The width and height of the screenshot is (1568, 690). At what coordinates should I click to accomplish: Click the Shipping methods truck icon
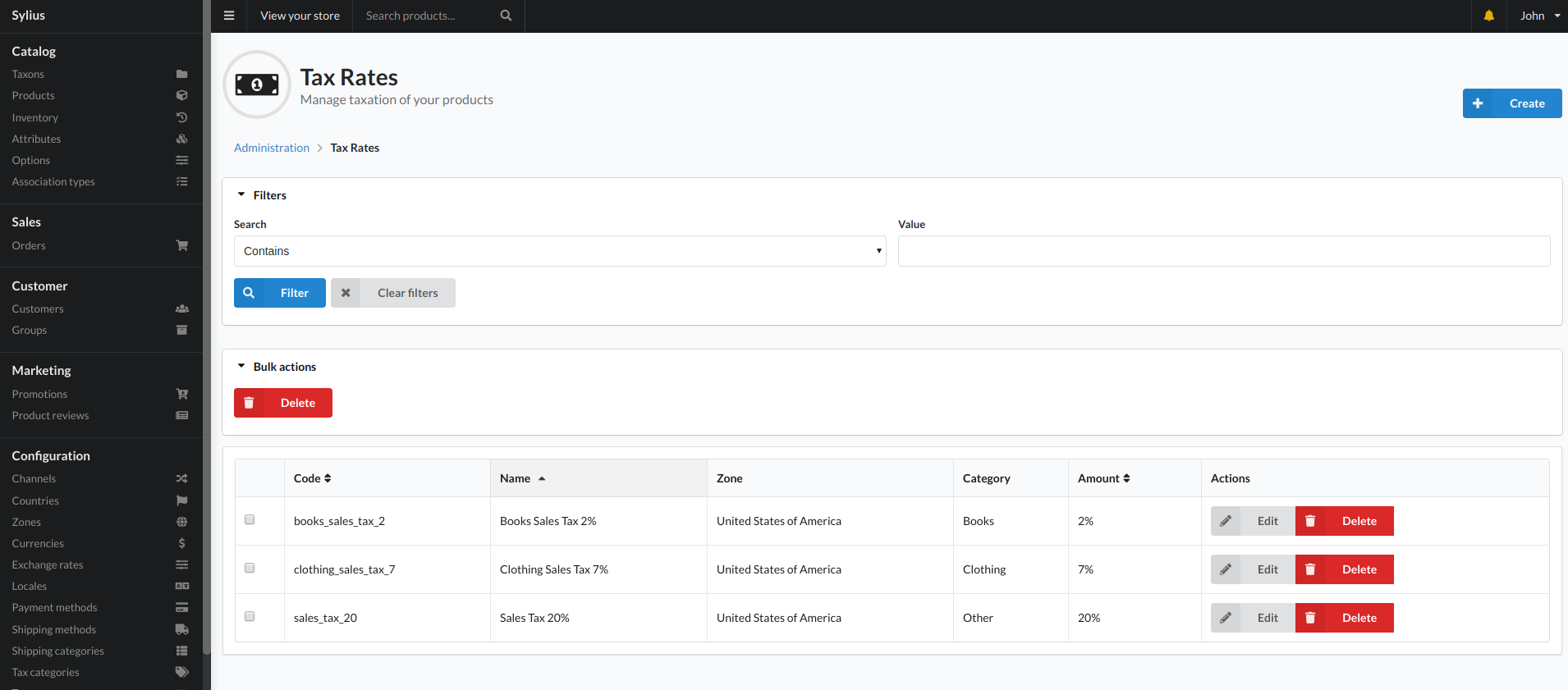pos(181,629)
